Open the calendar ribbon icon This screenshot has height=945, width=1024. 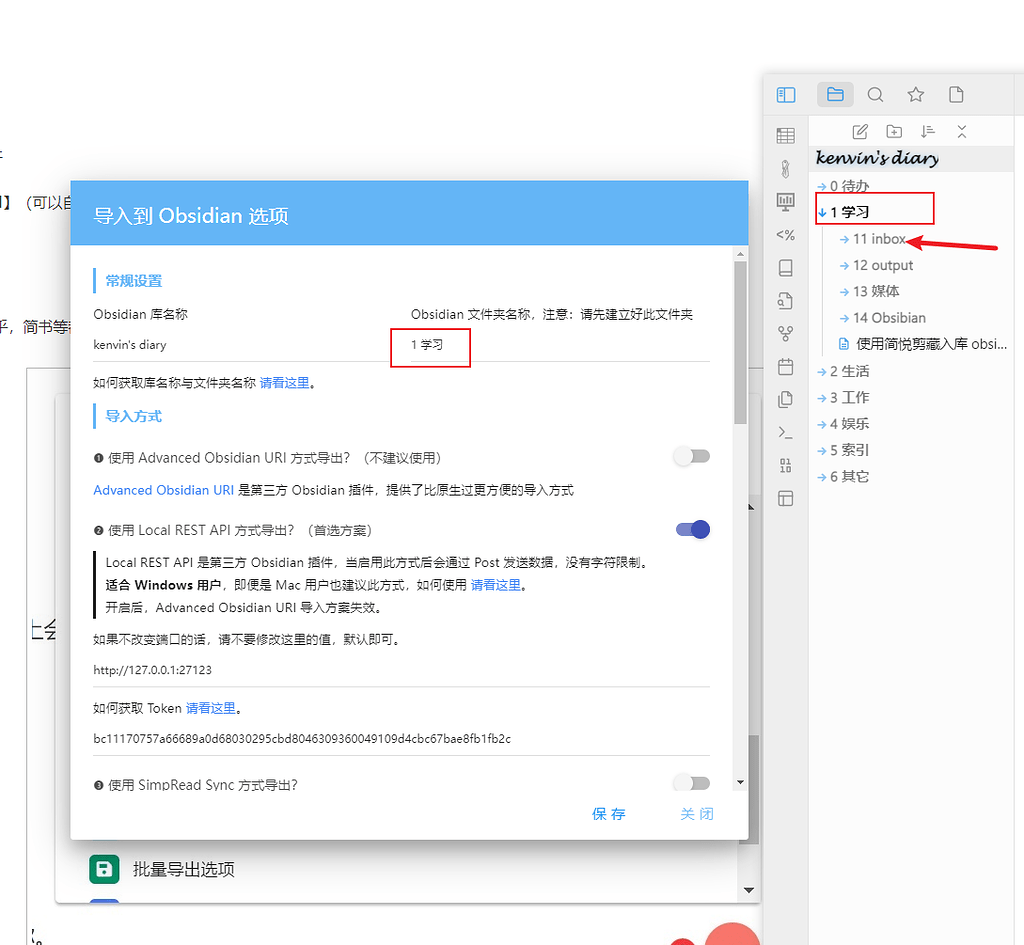click(x=786, y=367)
